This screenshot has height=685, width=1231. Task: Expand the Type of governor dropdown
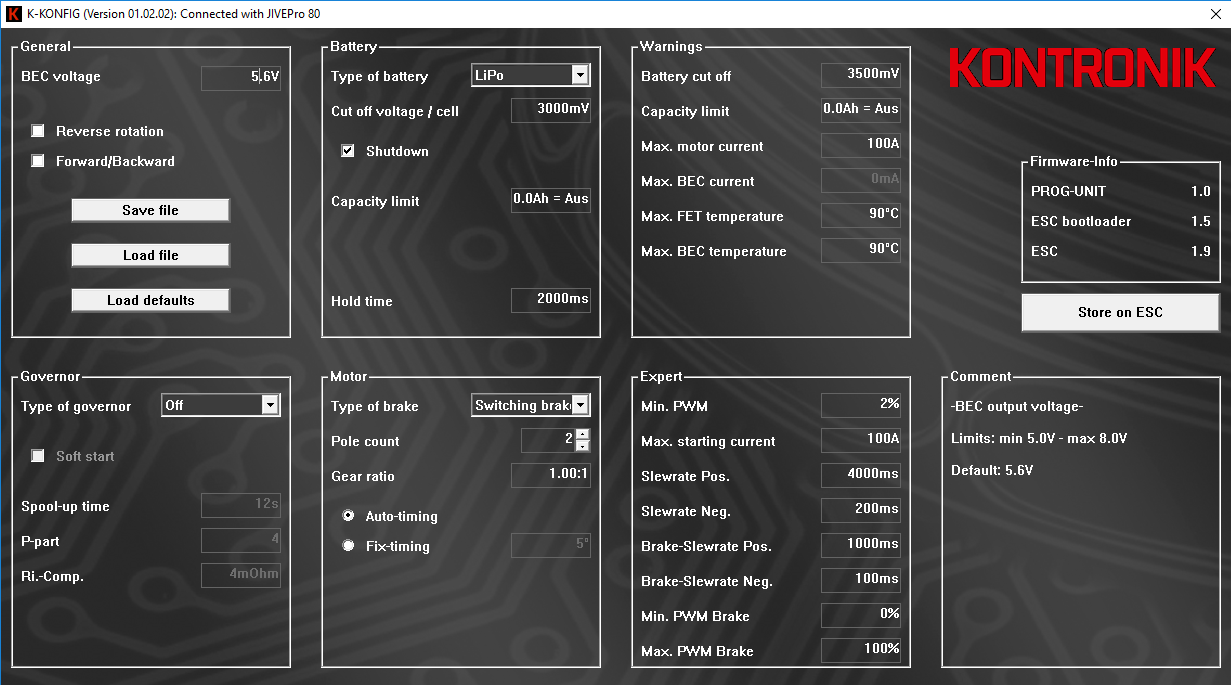click(x=270, y=405)
